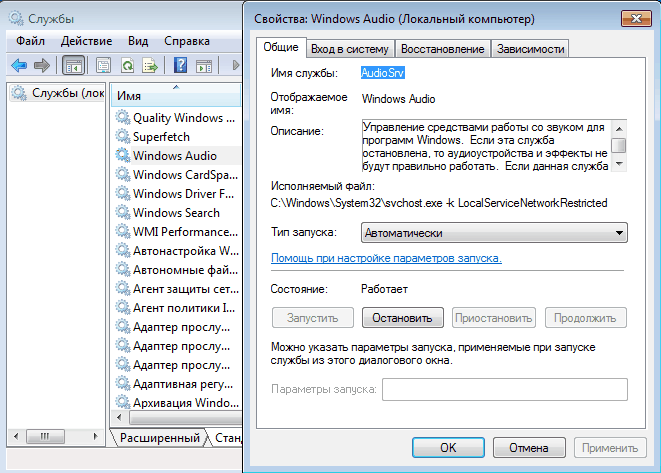661x473 pixels.
Task: Select Службы (локальные) tree node
Action: 58,93
